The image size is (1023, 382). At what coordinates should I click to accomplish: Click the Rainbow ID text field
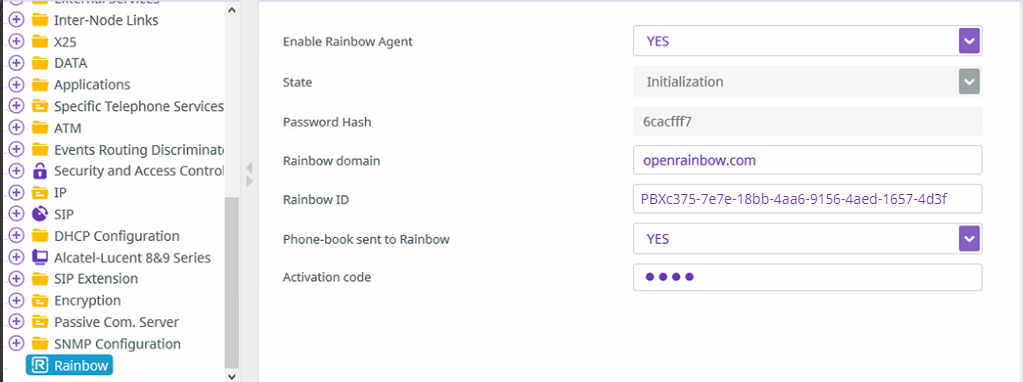pos(807,199)
